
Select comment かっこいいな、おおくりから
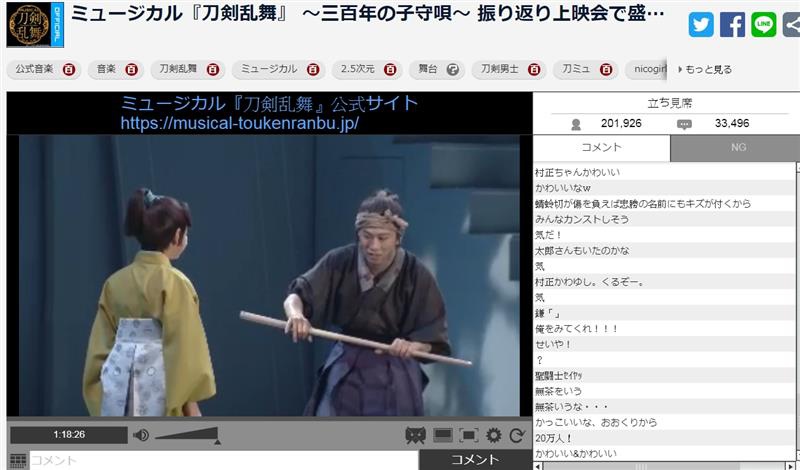[x=595, y=423]
